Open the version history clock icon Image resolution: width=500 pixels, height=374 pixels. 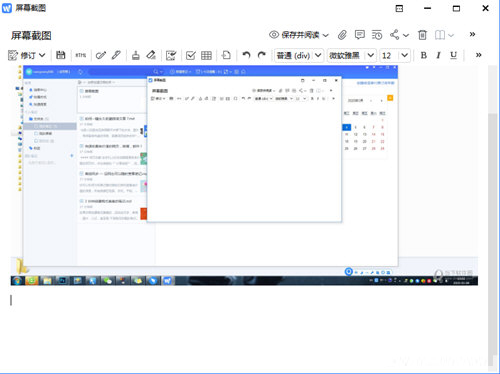coord(377,35)
